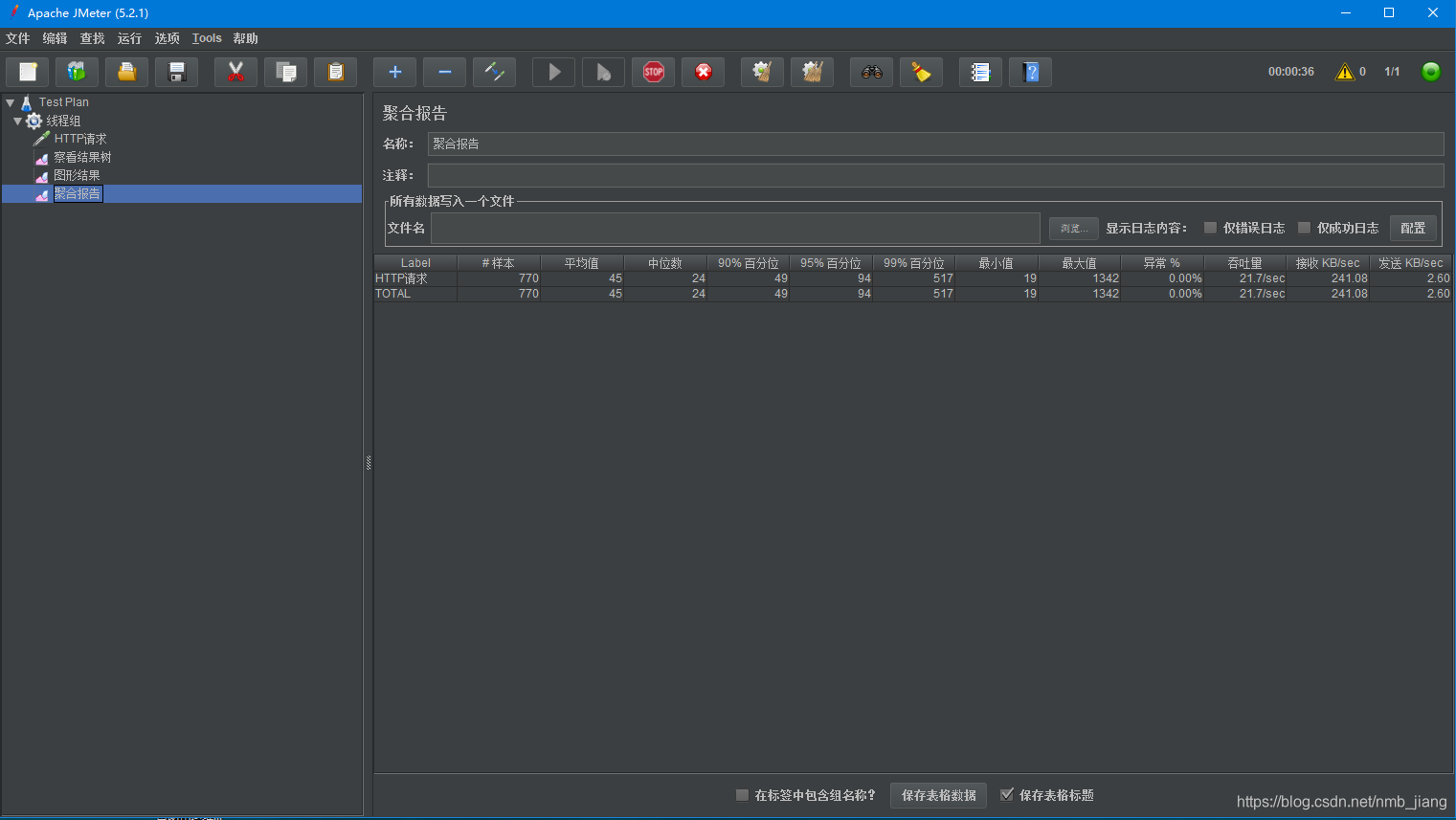This screenshot has height=820, width=1456.
Task: Click the 异常 % column header
Action: pyautogui.click(x=1162, y=262)
